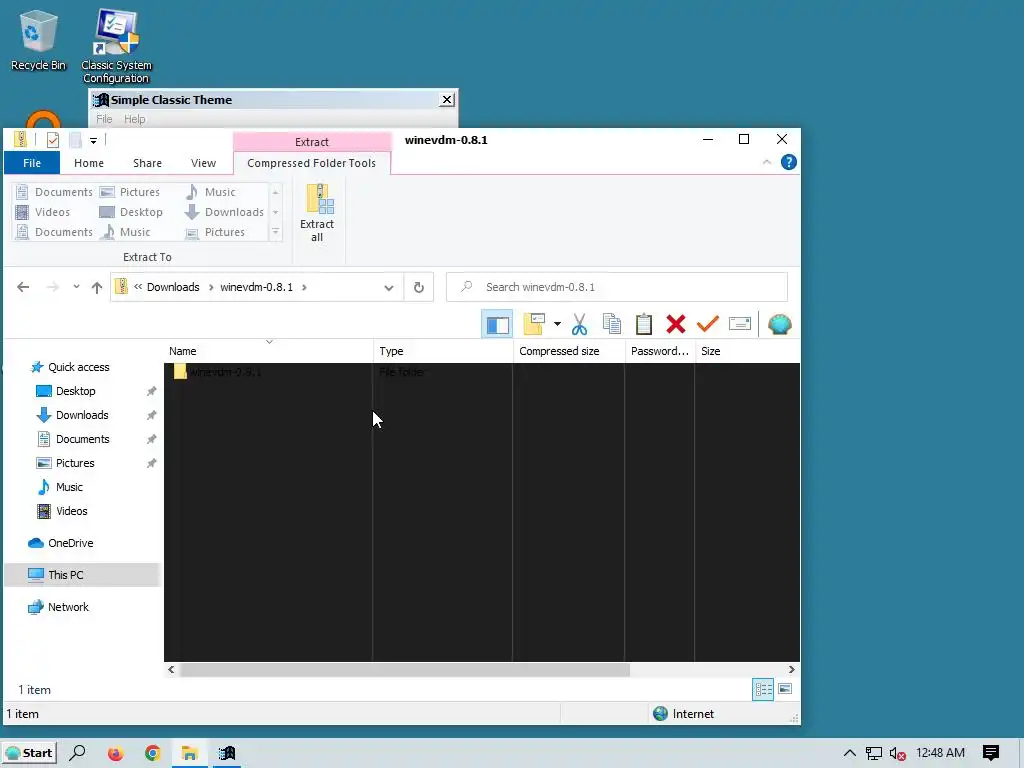This screenshot has width=1024, height=768.
Task: Click the Copy toolbar icon
Action: pos(612,325)
